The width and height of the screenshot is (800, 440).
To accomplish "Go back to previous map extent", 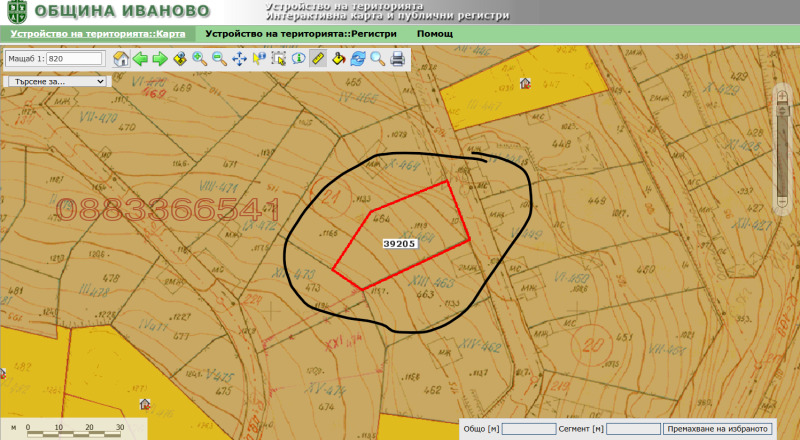I will (140, 59).
